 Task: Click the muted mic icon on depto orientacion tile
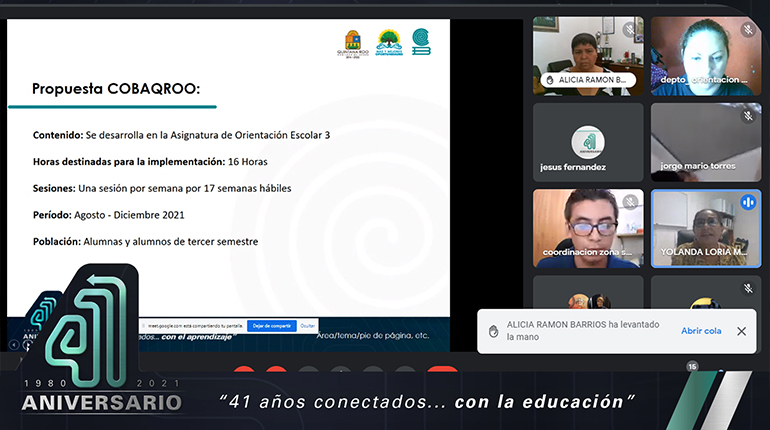point(747,30)
